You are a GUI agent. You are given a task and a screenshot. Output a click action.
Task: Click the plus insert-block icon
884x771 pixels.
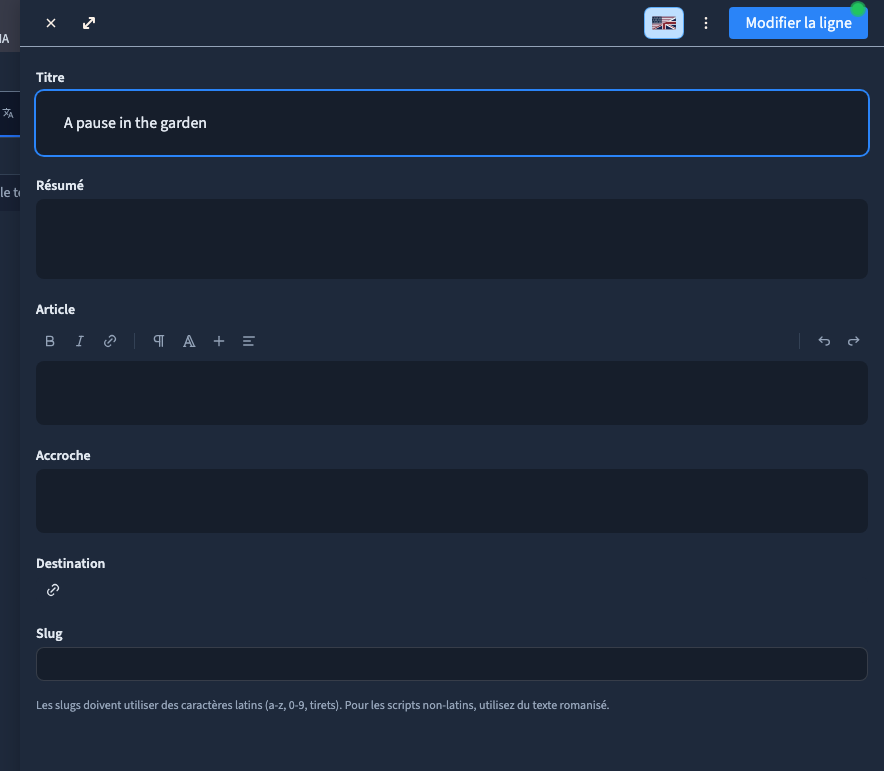[219, 341]
